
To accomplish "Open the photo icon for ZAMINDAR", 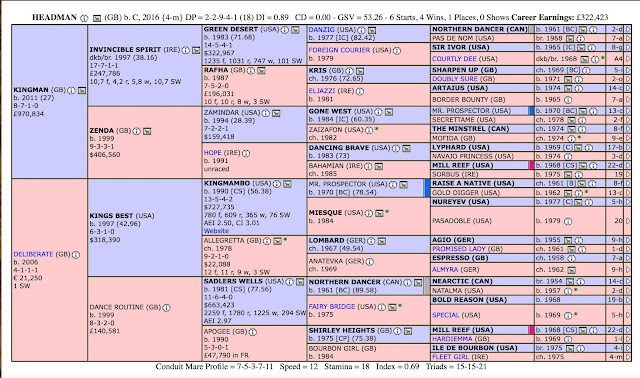I will coord(276,113).
